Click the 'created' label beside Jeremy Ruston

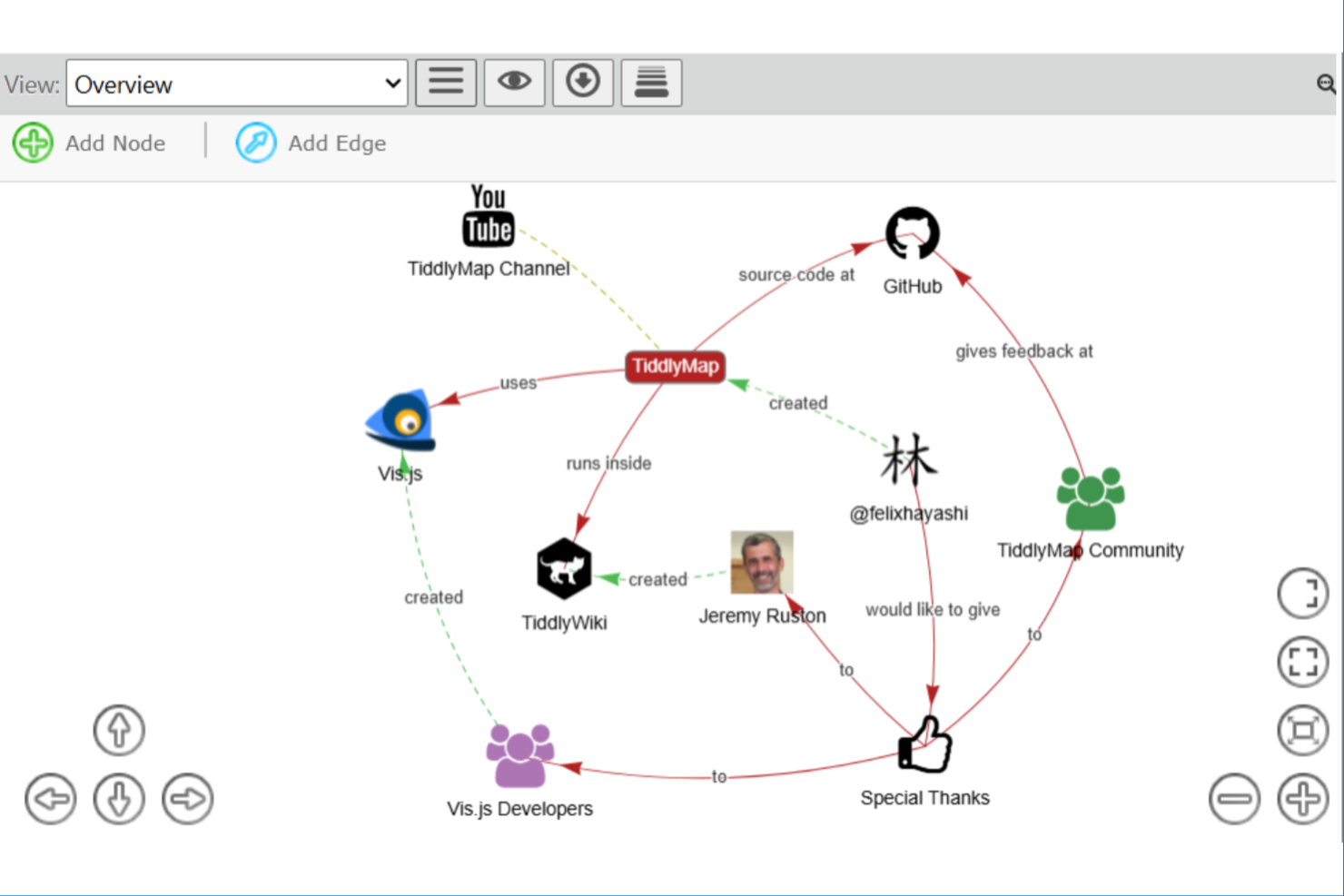coord(657,579)
